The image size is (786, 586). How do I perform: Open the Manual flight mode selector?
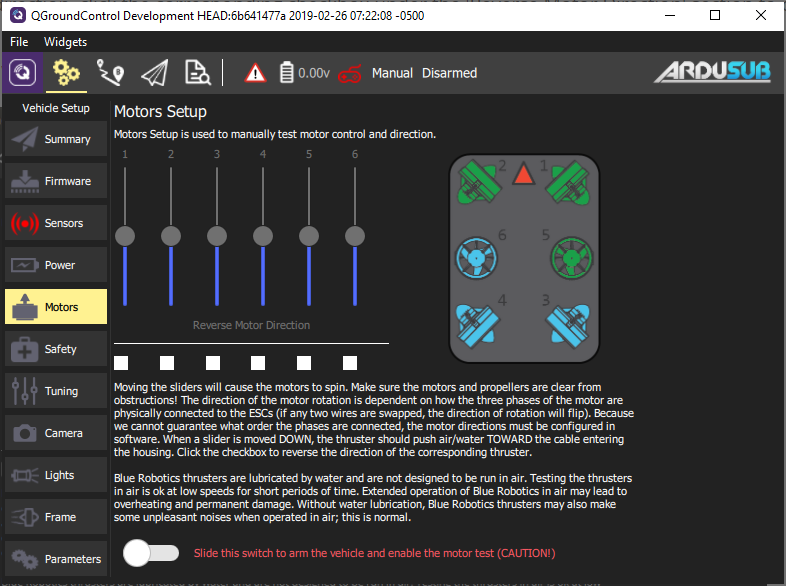tap(392, 73)
